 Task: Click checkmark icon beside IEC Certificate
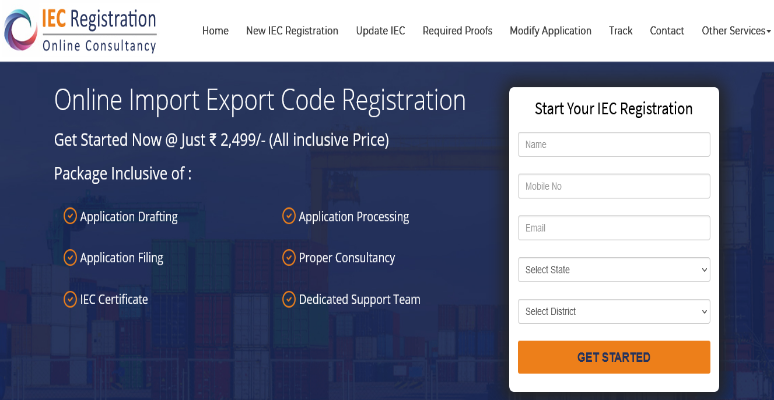click(70, 299)
